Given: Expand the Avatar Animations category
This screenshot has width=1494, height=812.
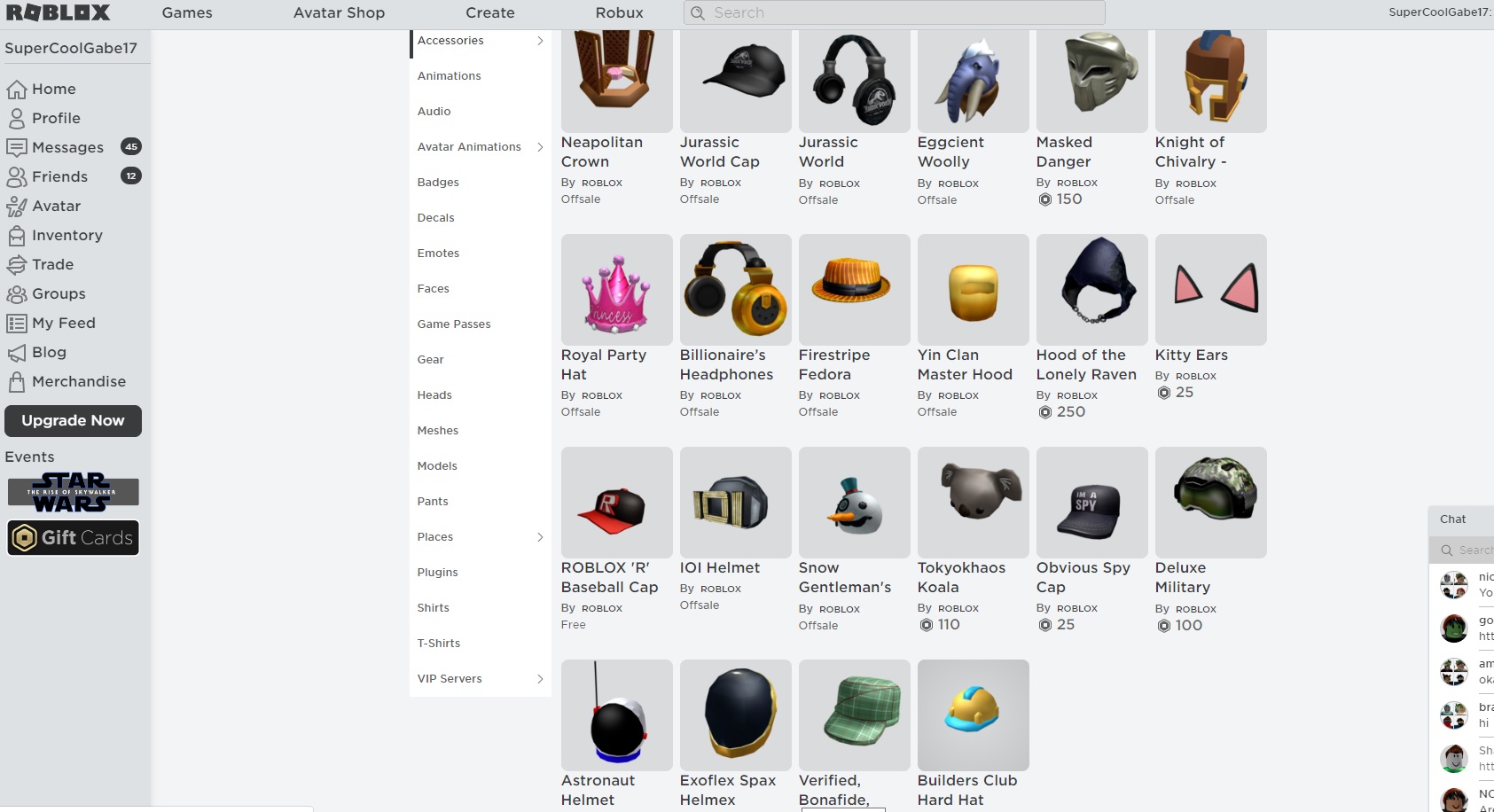Looking at the screenshot, I should pyautogui.click(x=540, y=147).
